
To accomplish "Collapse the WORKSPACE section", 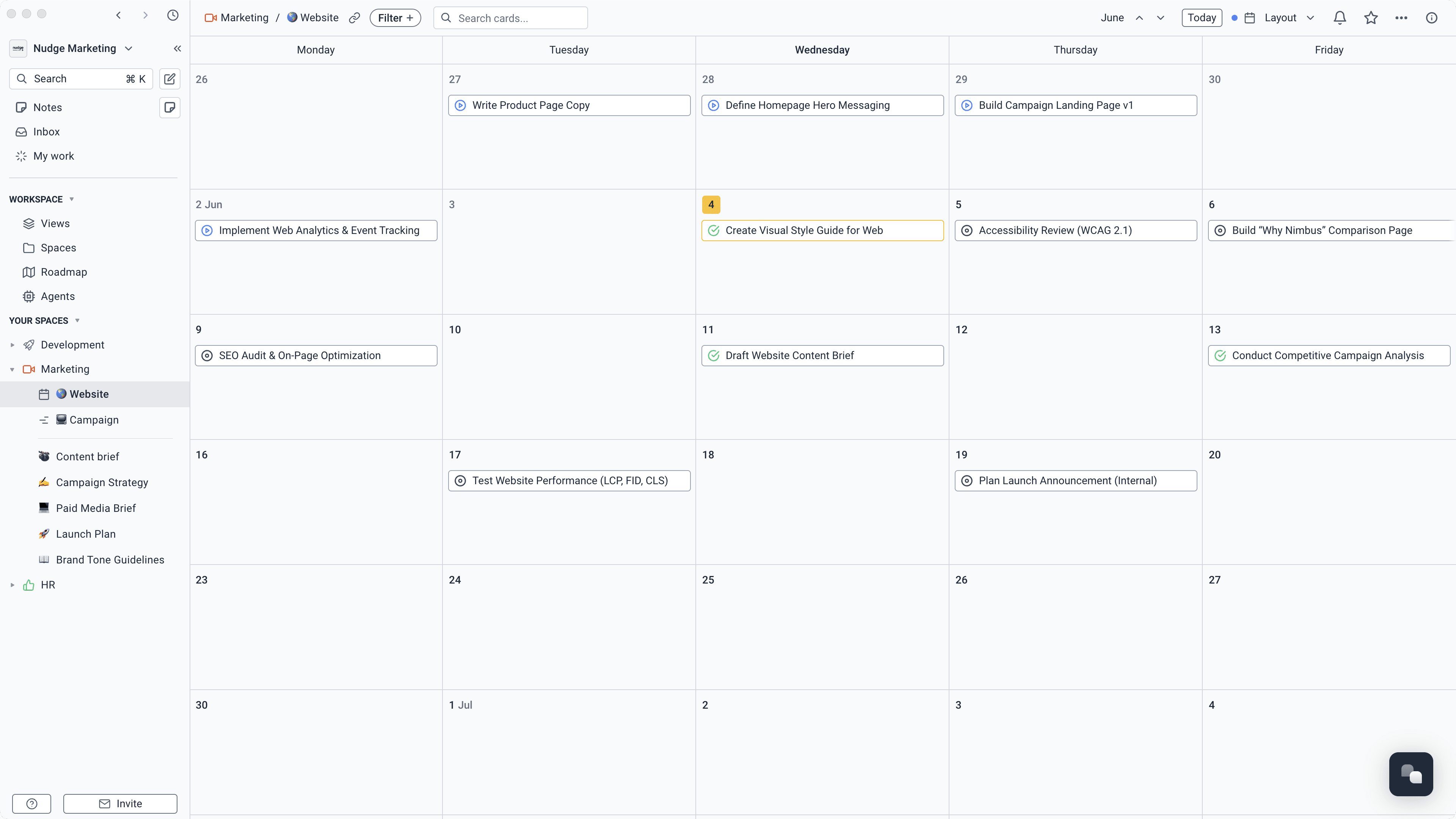I will pos(72,199).
